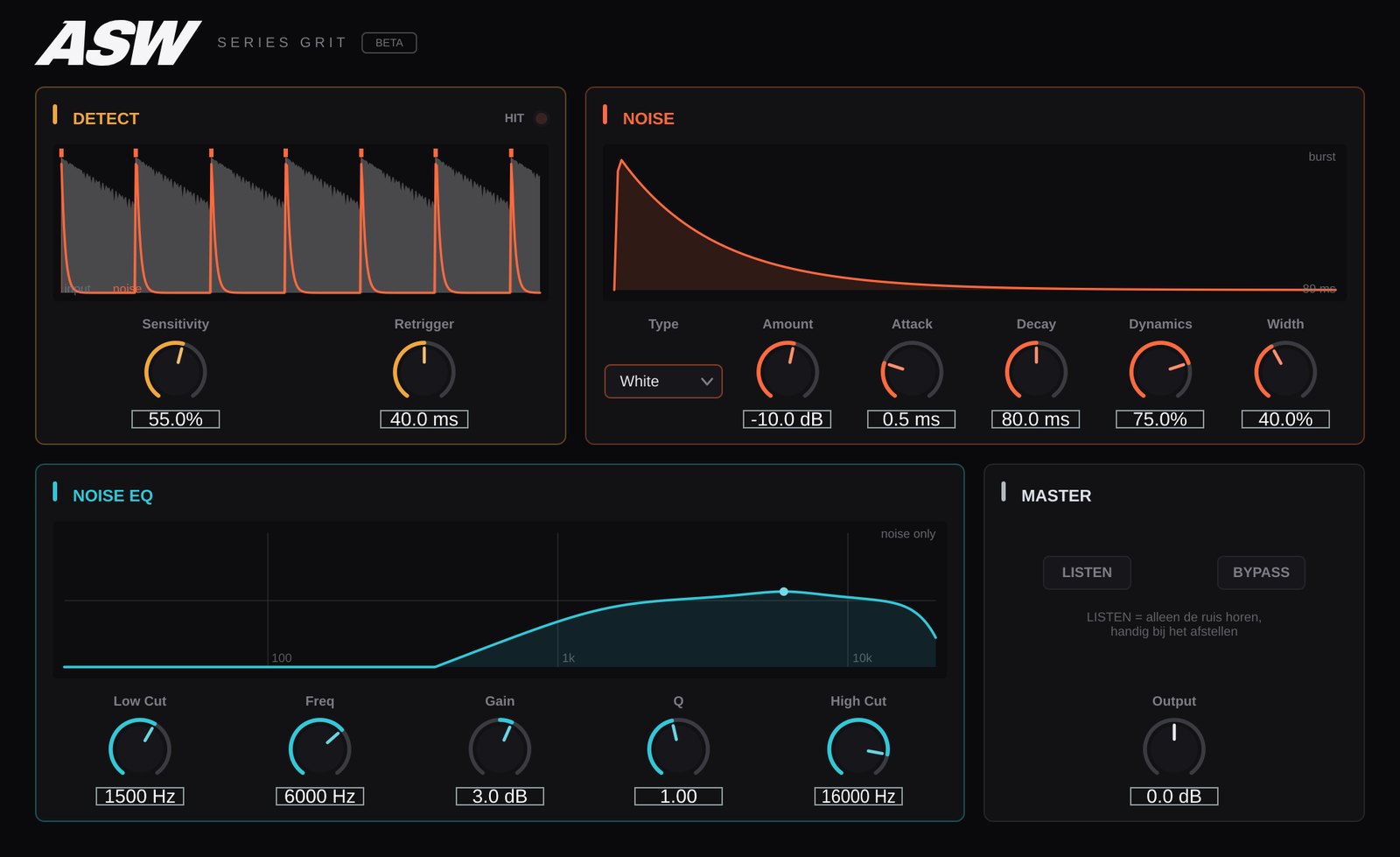The width and height of the screenshot is (1400, 857).
Task: Click the BETA badge
Action: point(389,43)
